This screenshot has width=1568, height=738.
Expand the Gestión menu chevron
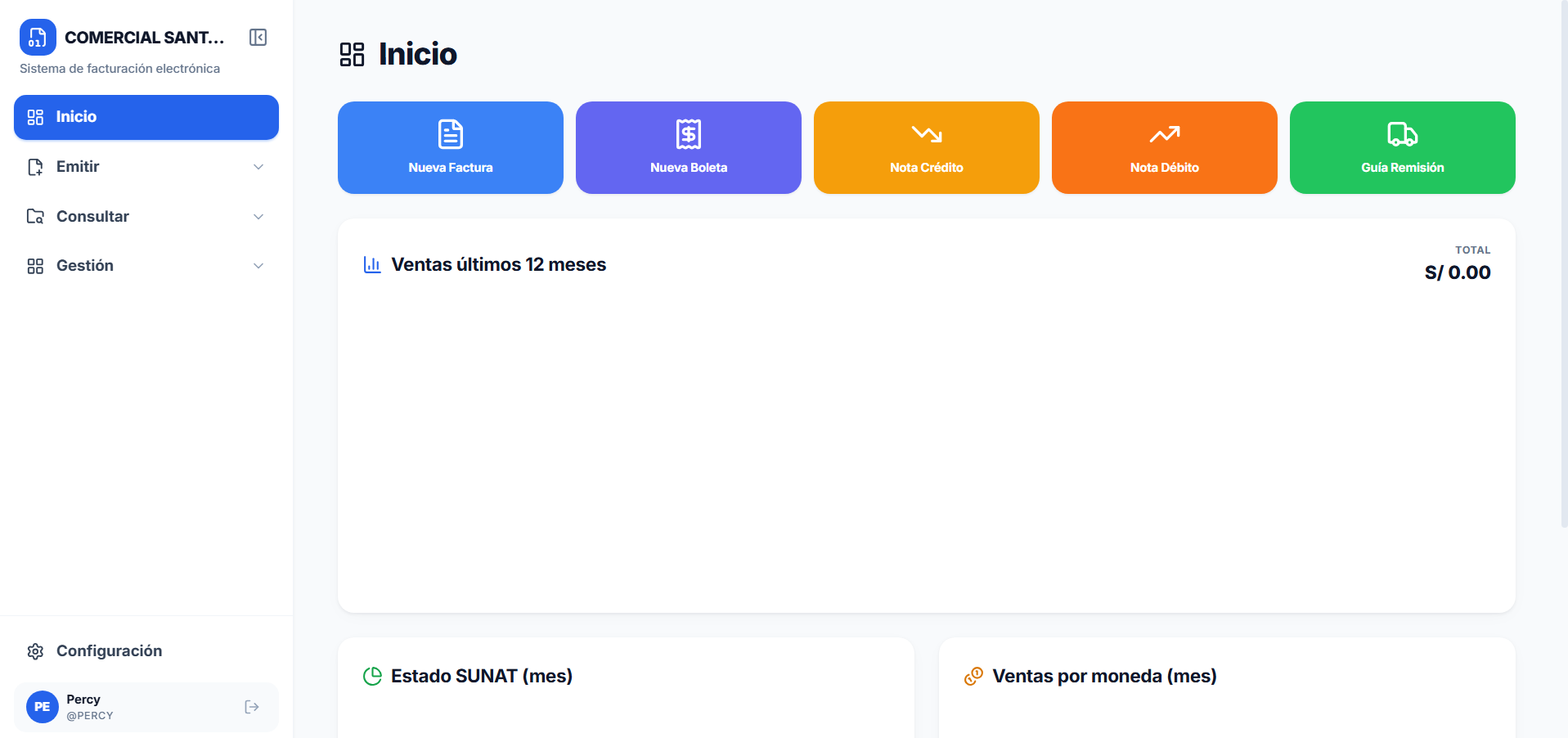[x=258, y=266]
